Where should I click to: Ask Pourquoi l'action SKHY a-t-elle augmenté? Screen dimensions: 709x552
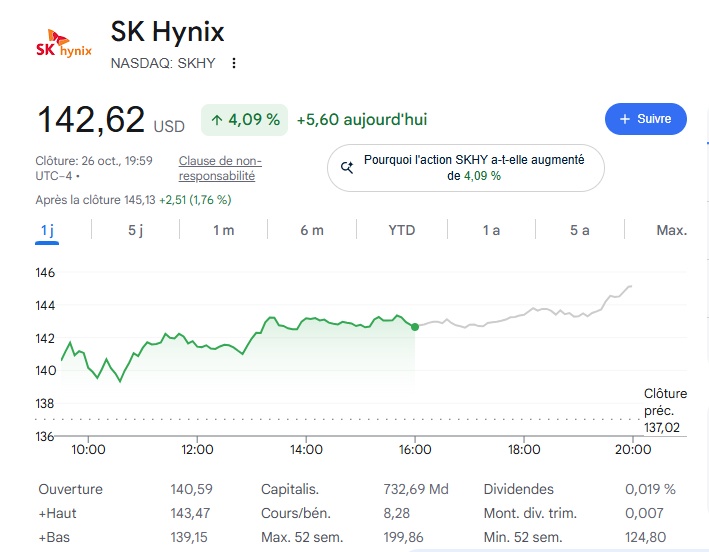[466, 168]
